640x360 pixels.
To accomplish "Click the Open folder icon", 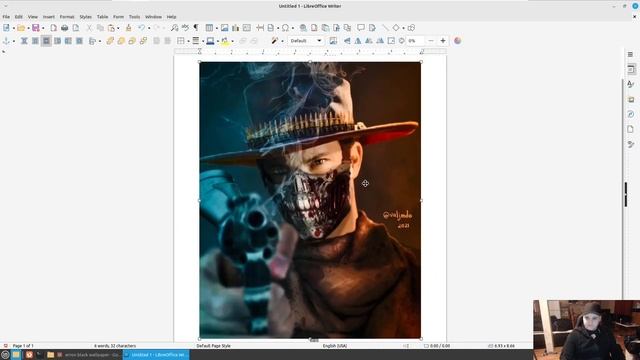I will click(21, 28).
